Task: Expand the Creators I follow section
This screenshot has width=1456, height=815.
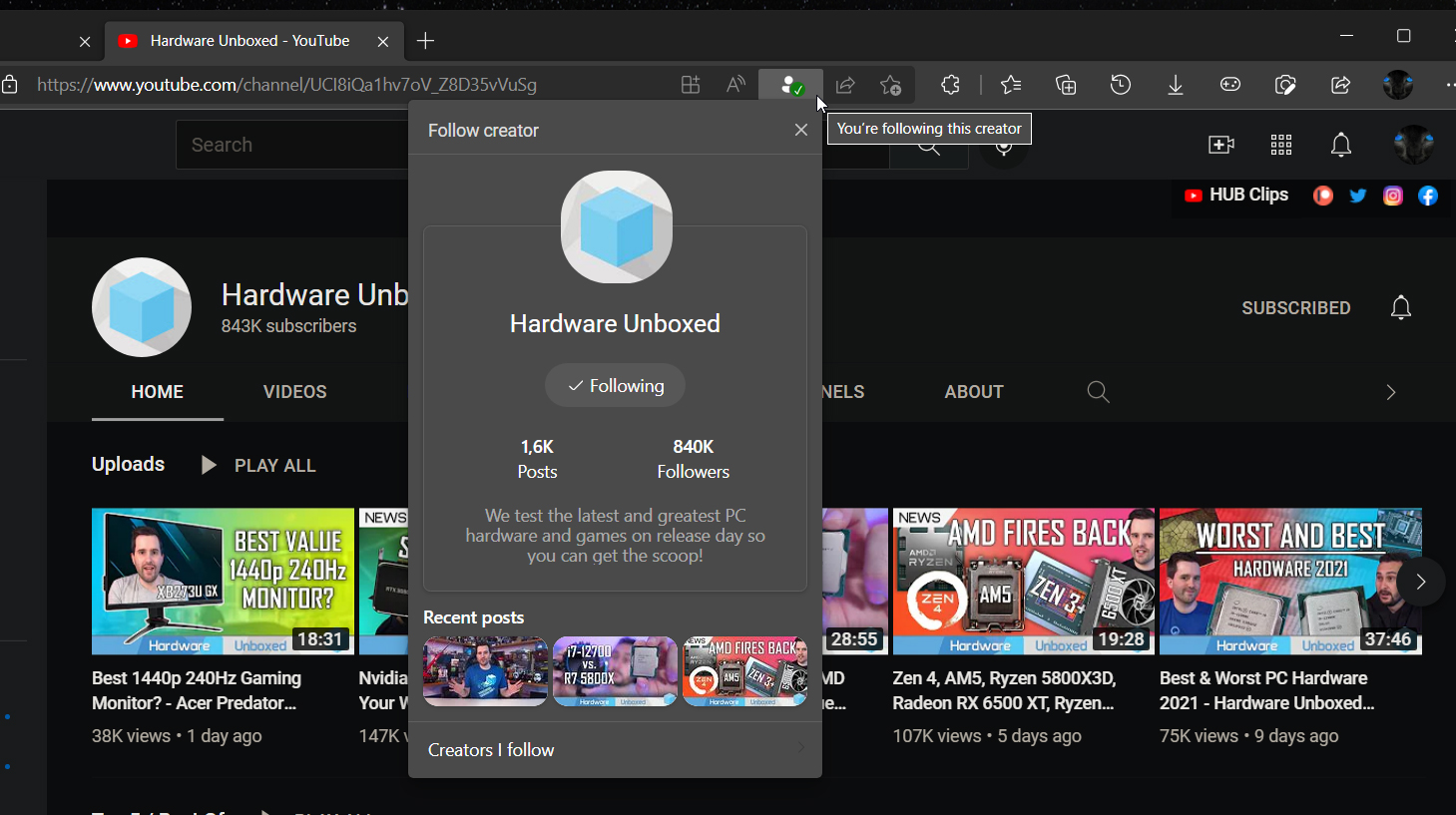Action: [x=615, y=750]
